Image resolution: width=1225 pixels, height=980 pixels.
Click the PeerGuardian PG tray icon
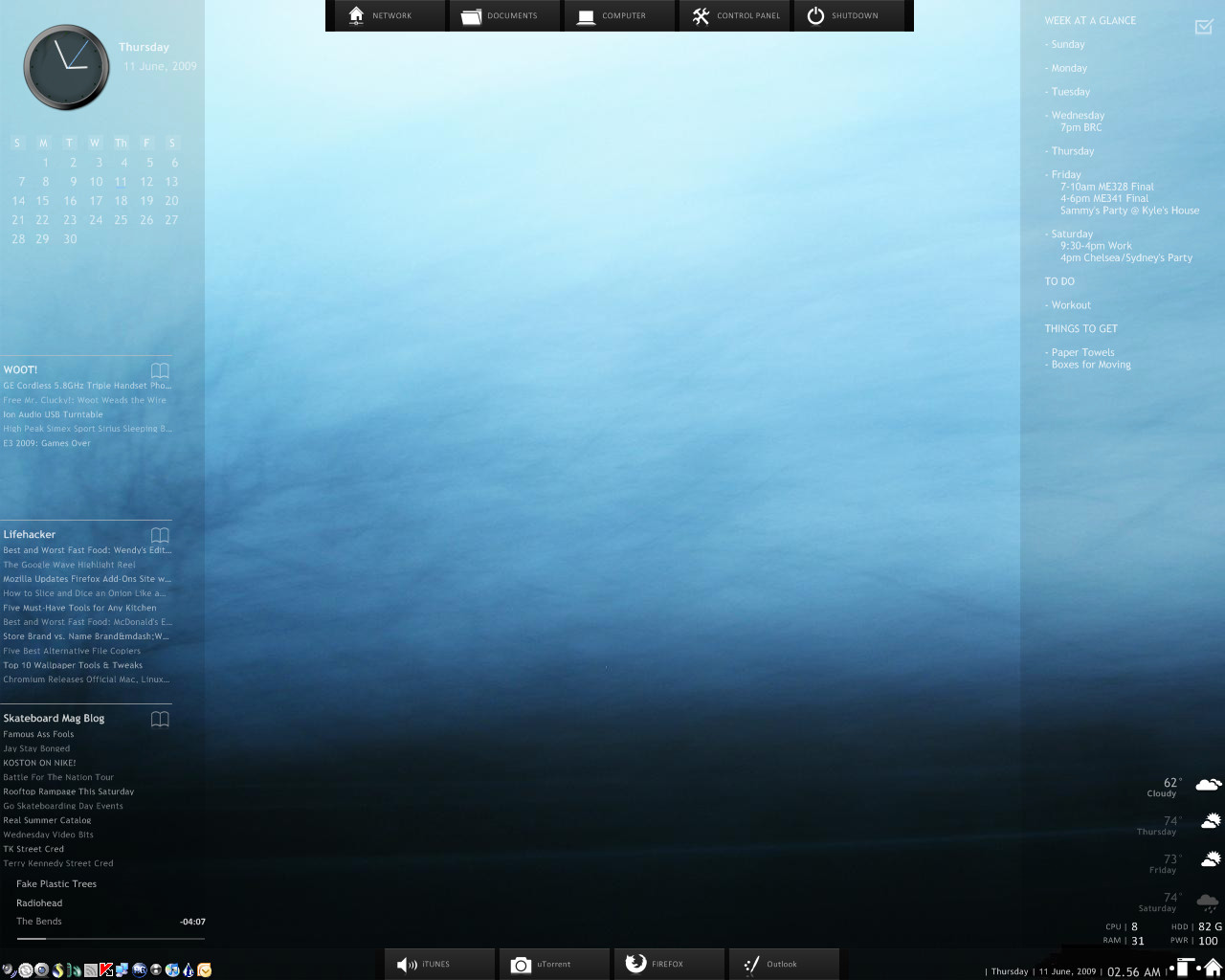tap(139, 969)
